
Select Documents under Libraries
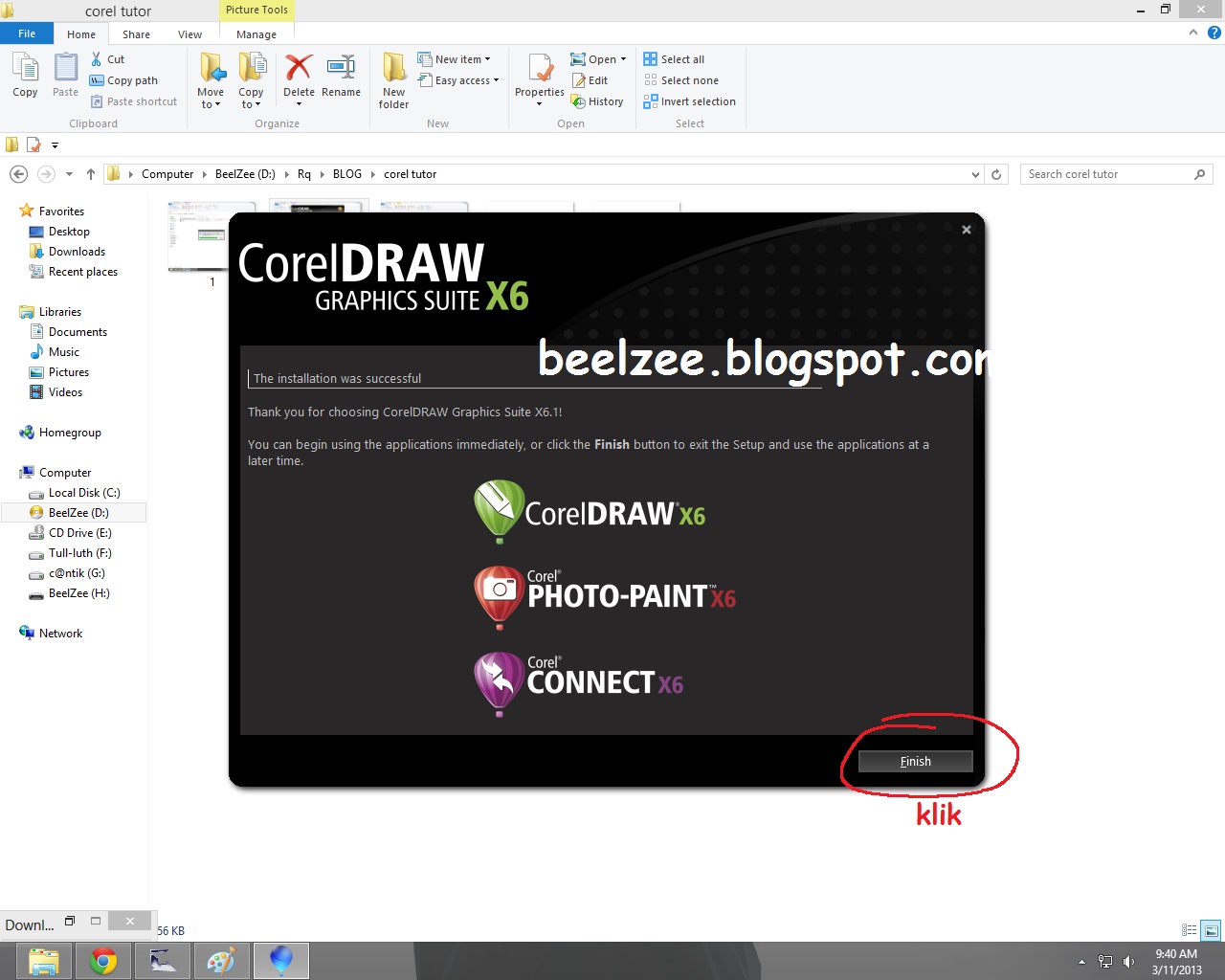click(x=78, y=332)
